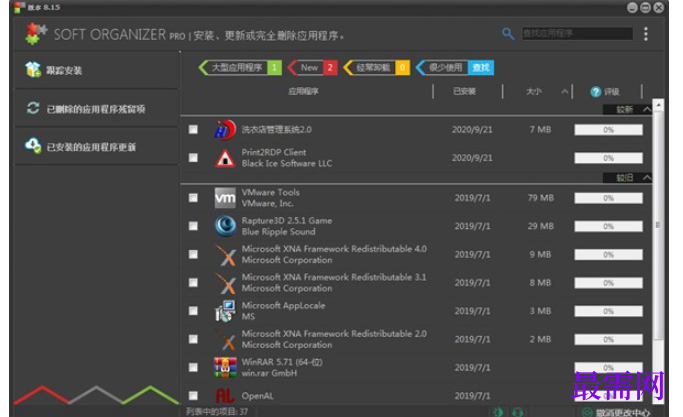Click the headset support icon in status bar
This screenshot has height=417, width=683.
point(517,412)
